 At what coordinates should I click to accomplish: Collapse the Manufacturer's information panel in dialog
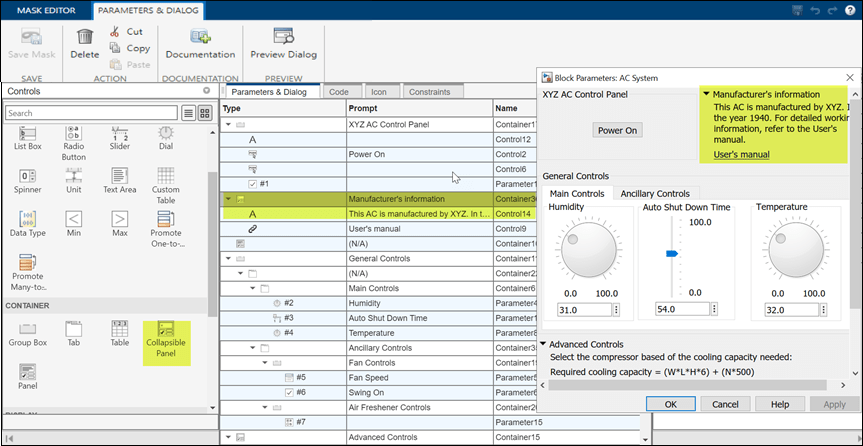706,94
